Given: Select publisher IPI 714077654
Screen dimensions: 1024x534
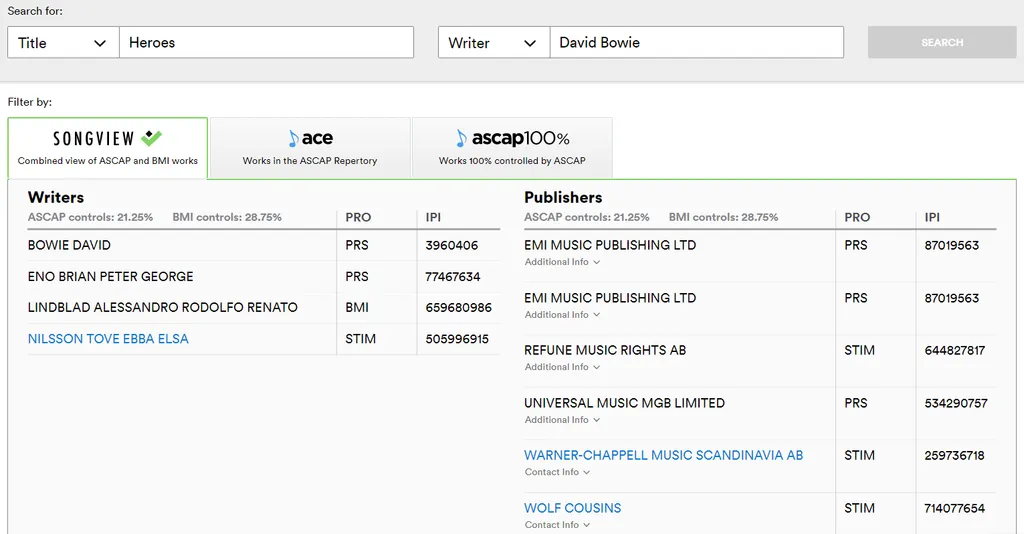Looking at the screenshot, I should (955, 509).
